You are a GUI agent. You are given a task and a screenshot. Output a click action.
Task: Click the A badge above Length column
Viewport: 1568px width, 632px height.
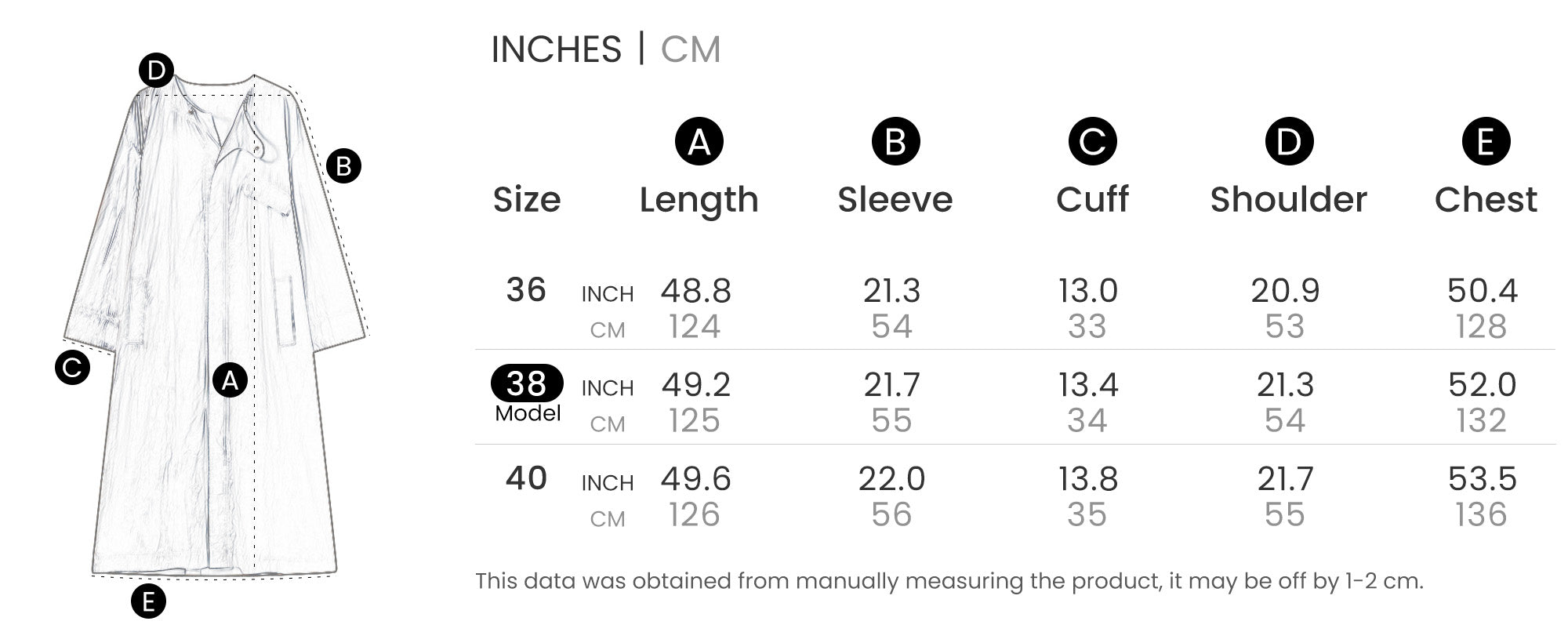699,142
